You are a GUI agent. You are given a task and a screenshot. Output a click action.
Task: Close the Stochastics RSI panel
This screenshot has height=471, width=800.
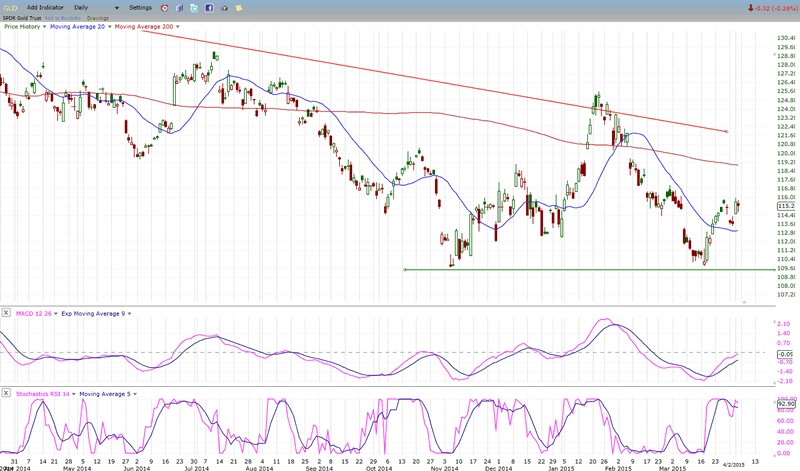pyautogui.click(x=6, y=395)
